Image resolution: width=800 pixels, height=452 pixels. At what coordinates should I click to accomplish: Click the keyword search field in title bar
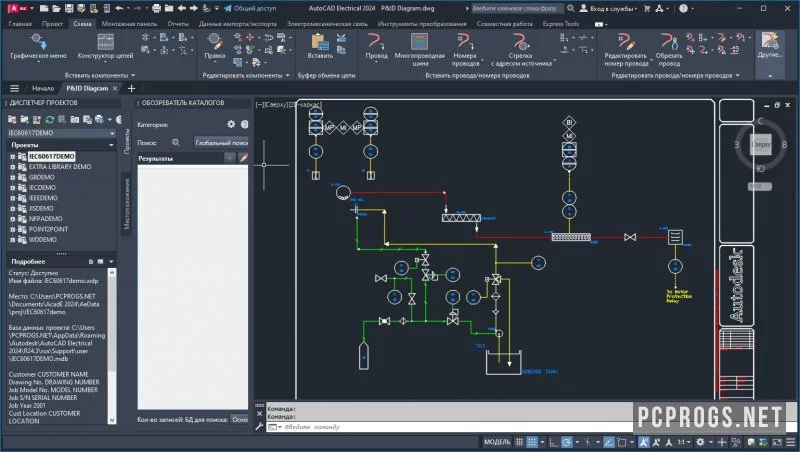tap(517, 8)
